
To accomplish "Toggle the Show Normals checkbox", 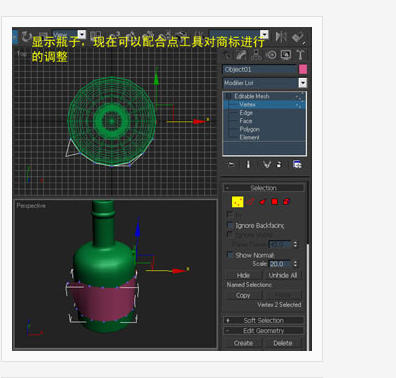I will 230,255.
